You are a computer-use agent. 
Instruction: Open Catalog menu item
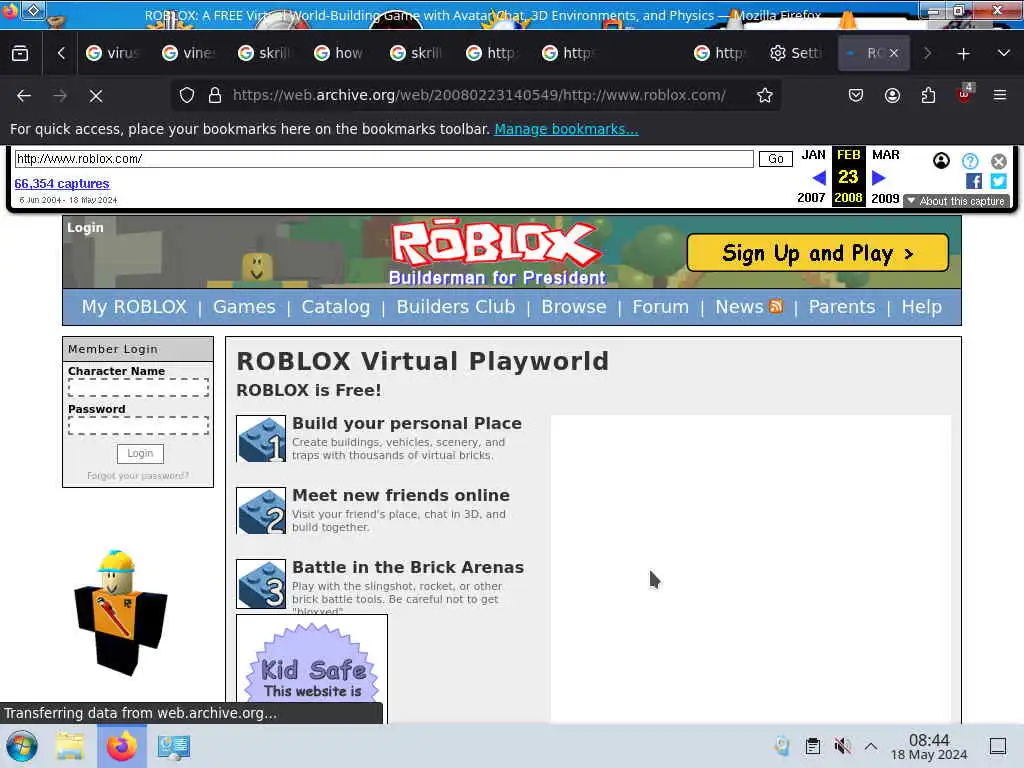coord(336,307)
